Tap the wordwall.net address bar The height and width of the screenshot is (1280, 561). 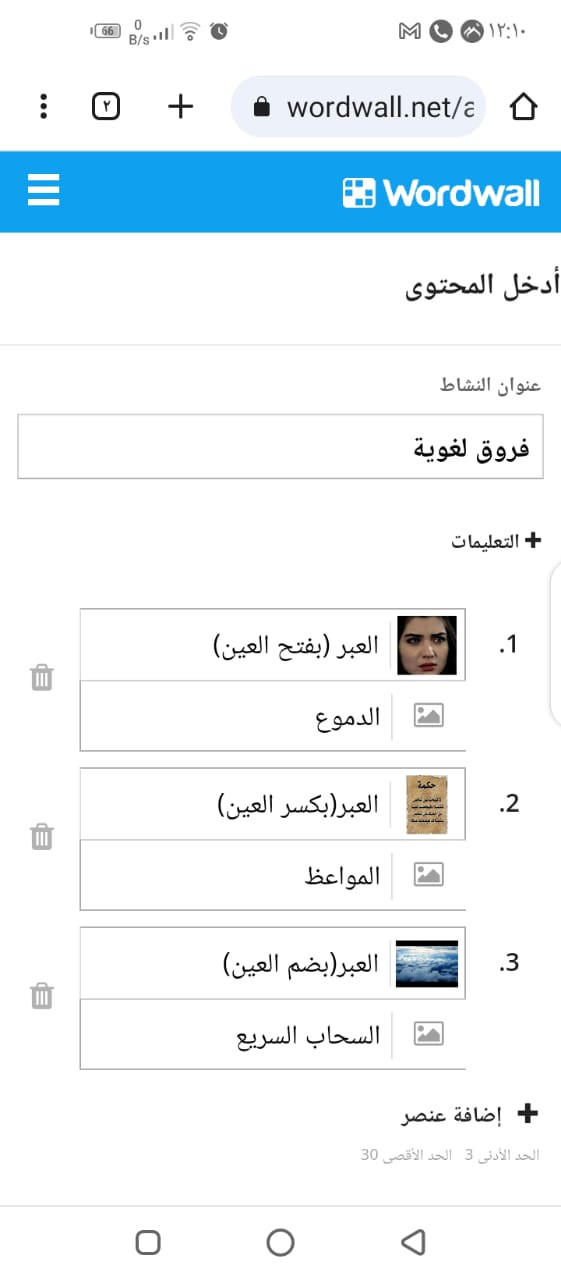[x=358, y=106]
